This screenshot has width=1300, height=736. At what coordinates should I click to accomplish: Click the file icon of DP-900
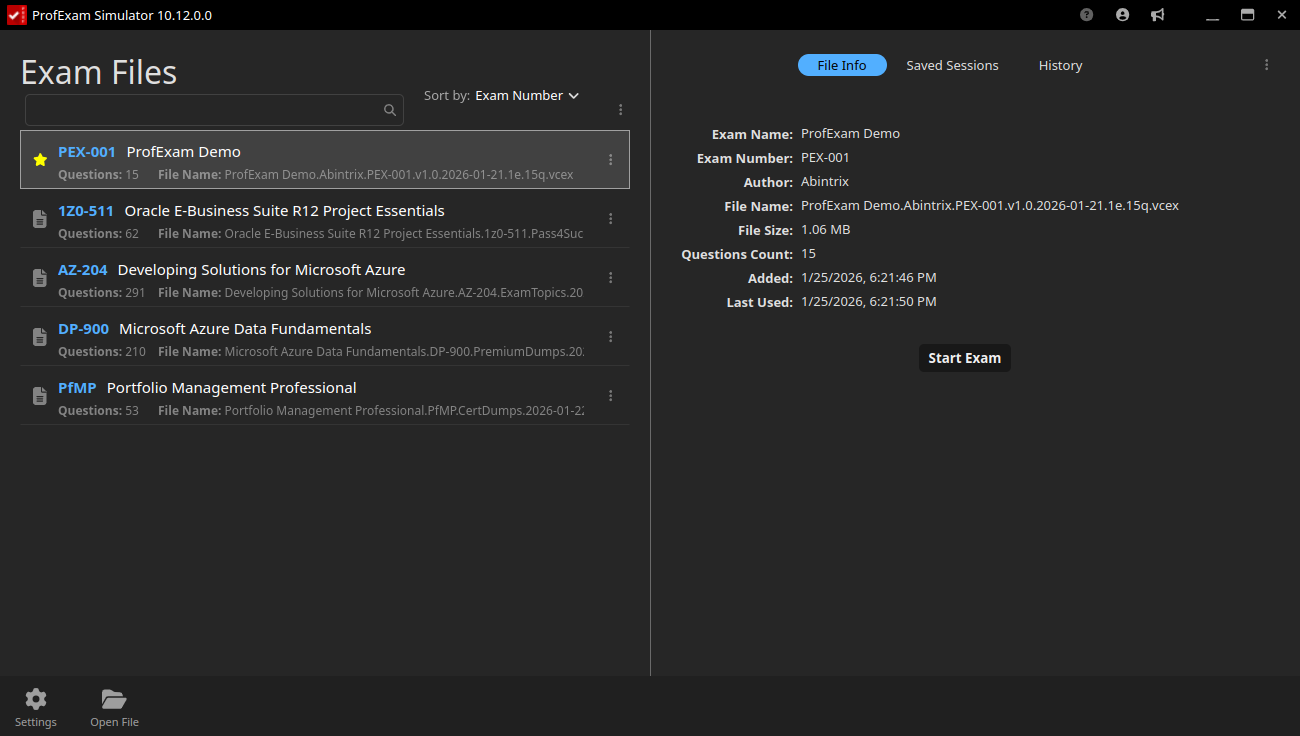pyautogui.click(x=40, y=337)
